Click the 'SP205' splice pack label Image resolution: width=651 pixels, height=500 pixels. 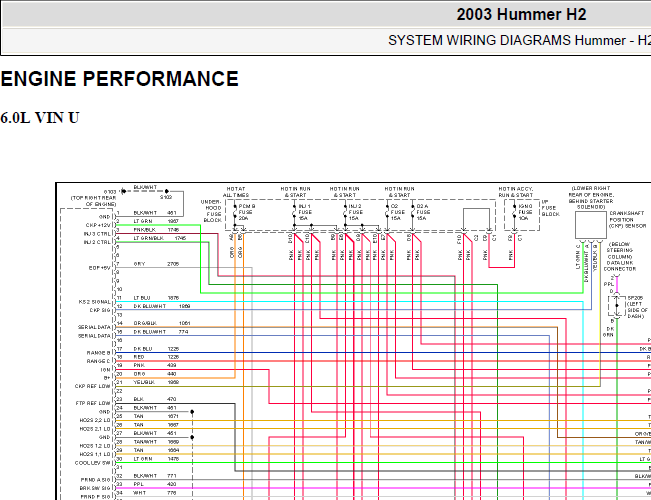[635, 298]
